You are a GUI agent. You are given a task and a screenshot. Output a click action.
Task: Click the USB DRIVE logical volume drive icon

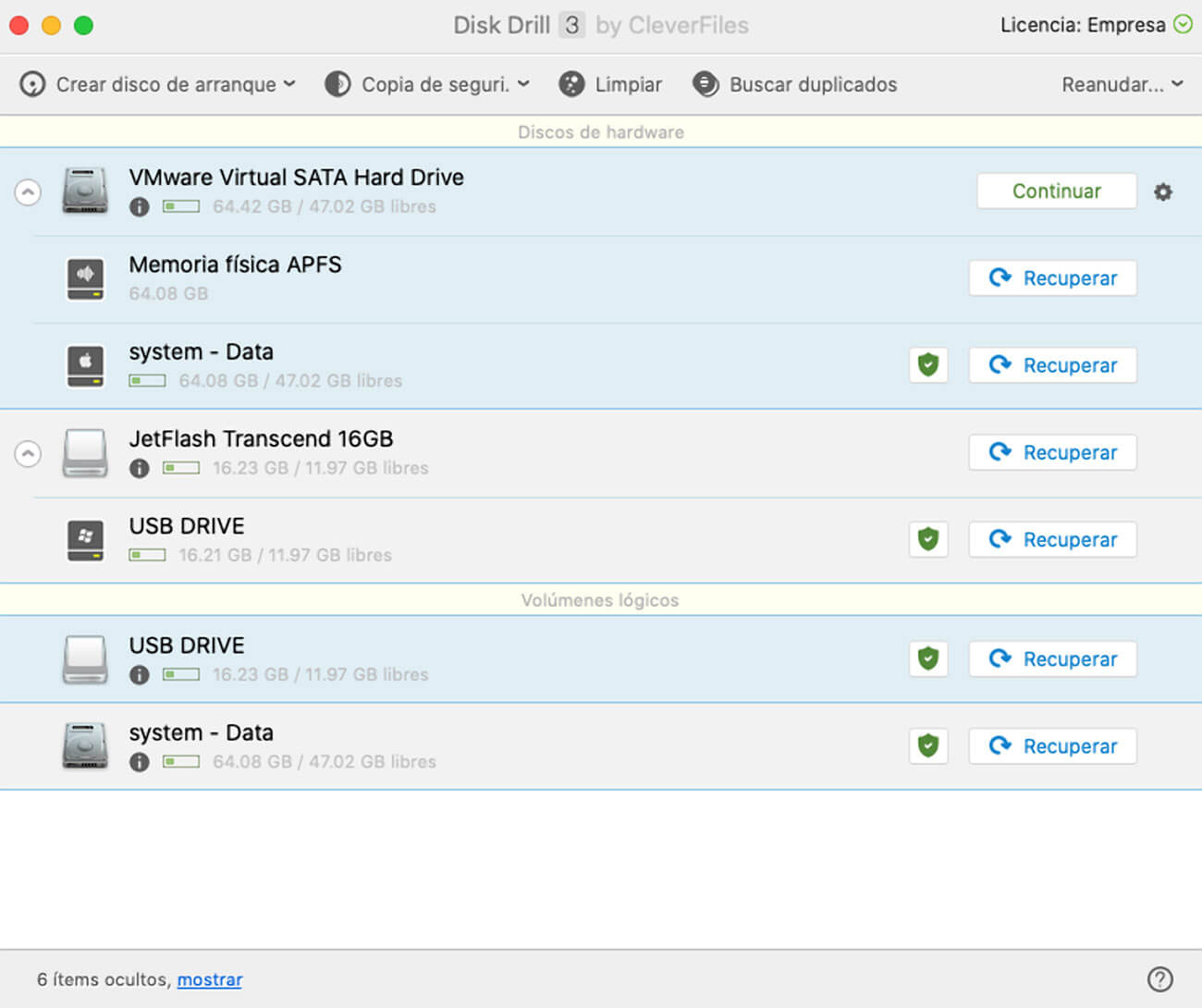[85, 658]
